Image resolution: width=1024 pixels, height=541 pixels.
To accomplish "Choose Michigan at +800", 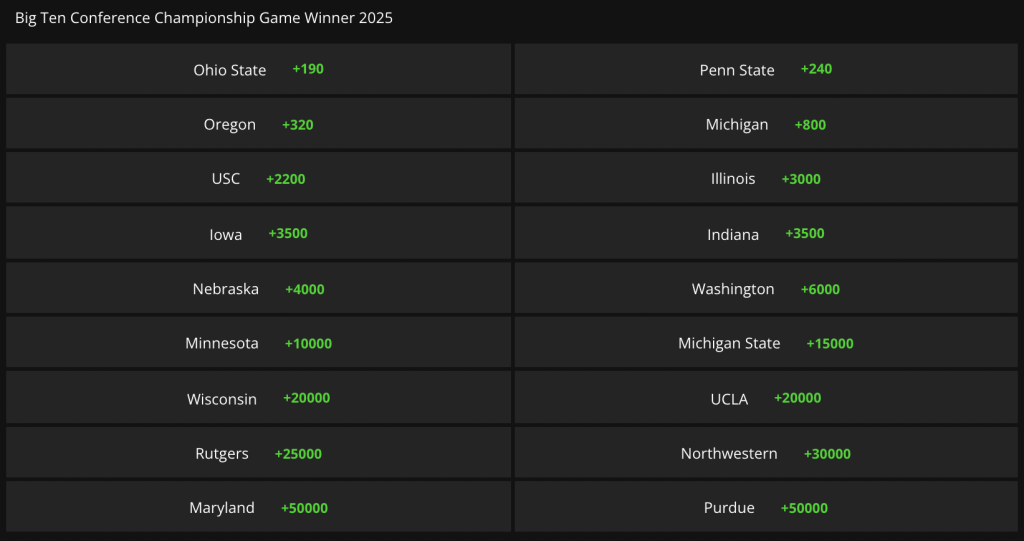I will (766, 125).
